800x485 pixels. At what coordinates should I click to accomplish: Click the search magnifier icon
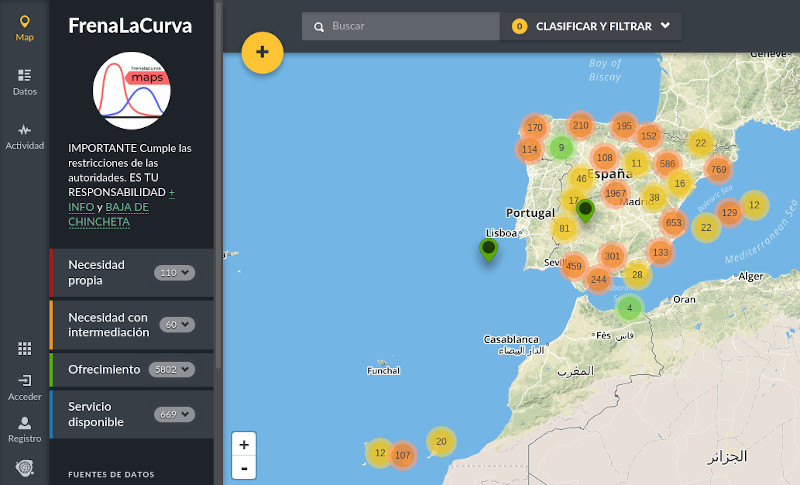tap(319, 27)
